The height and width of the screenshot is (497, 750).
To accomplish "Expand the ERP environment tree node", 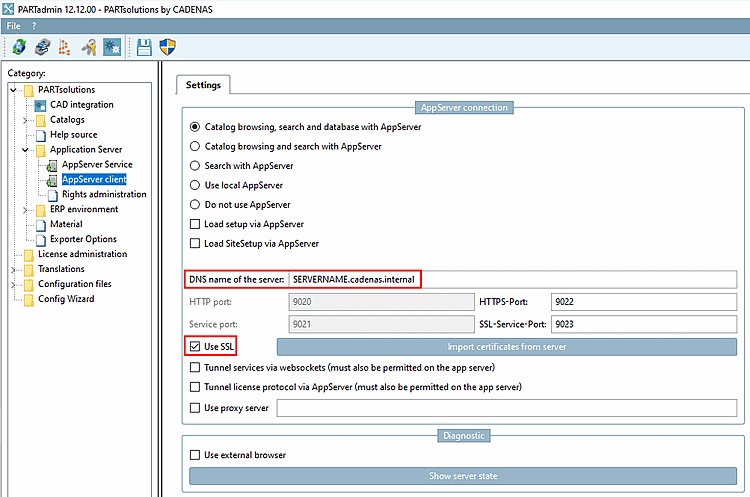I will [25, 210].
